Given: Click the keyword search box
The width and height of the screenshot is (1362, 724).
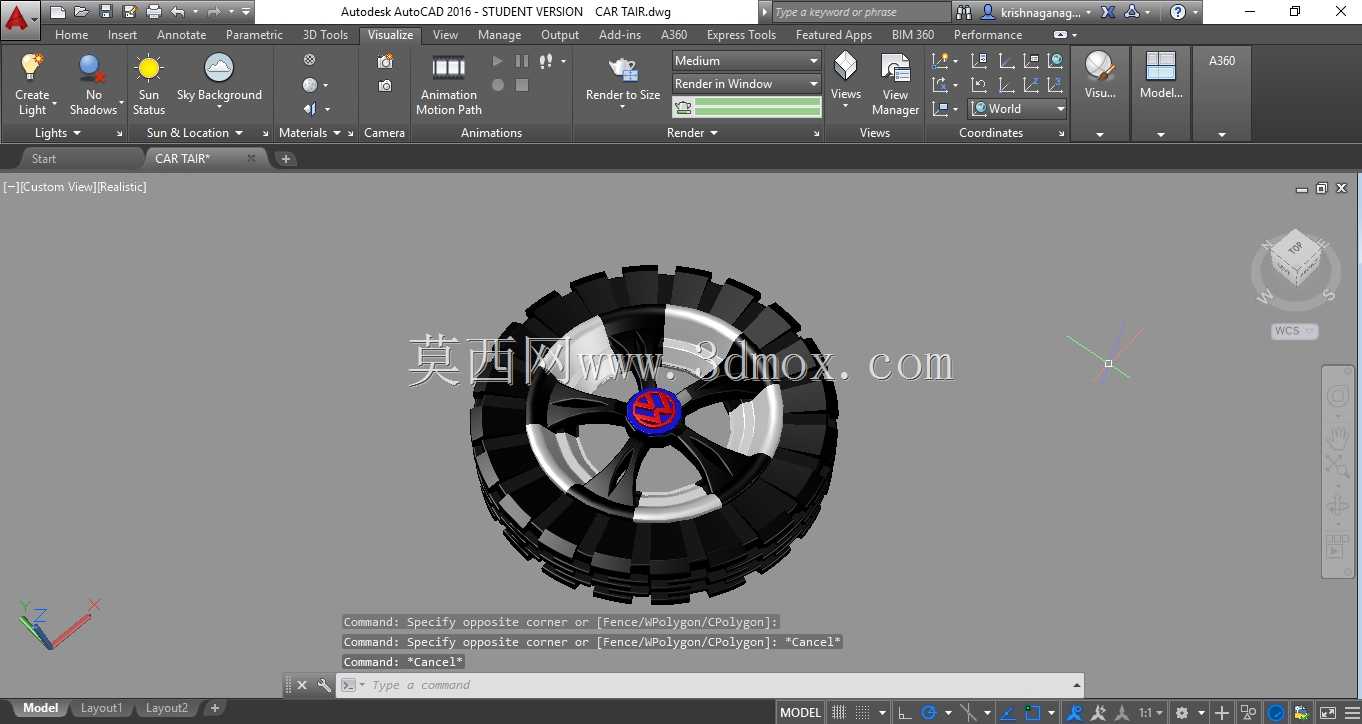Looking at the screenshot, I should pos(861,12).
